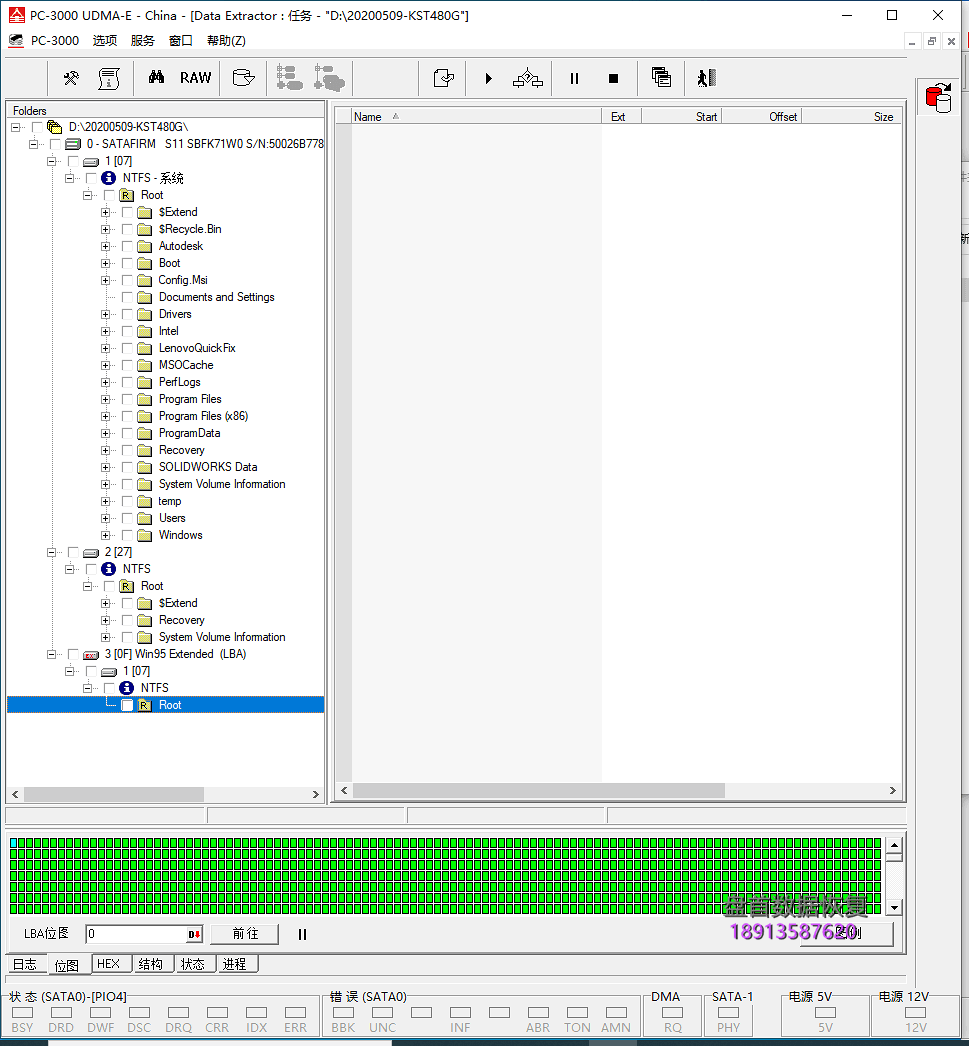969x1046 pixels.
Task: Click the NTFS 系统 info icon
Action: click(109, 178)
